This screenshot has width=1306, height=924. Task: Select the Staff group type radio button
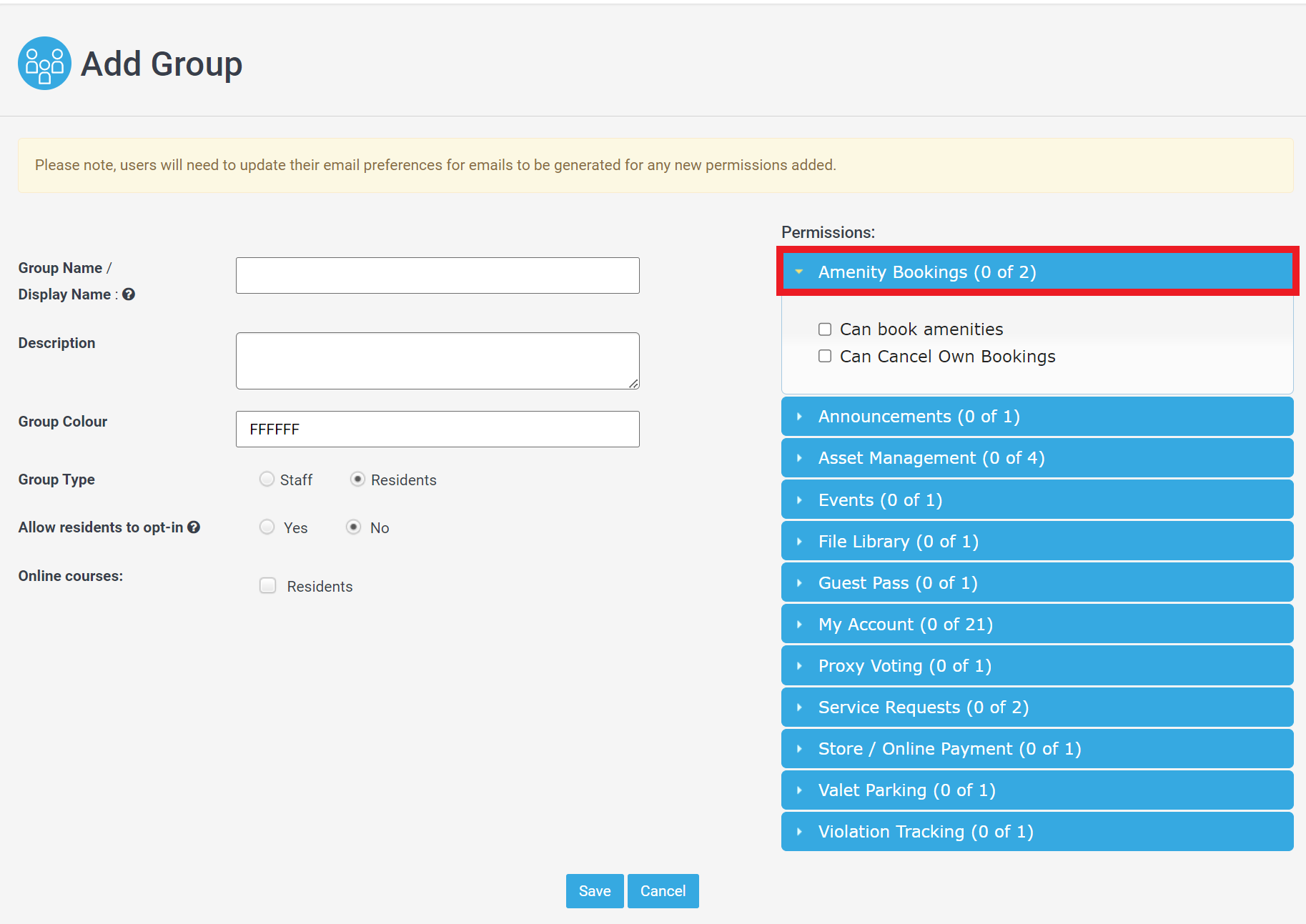coord(267,479)
